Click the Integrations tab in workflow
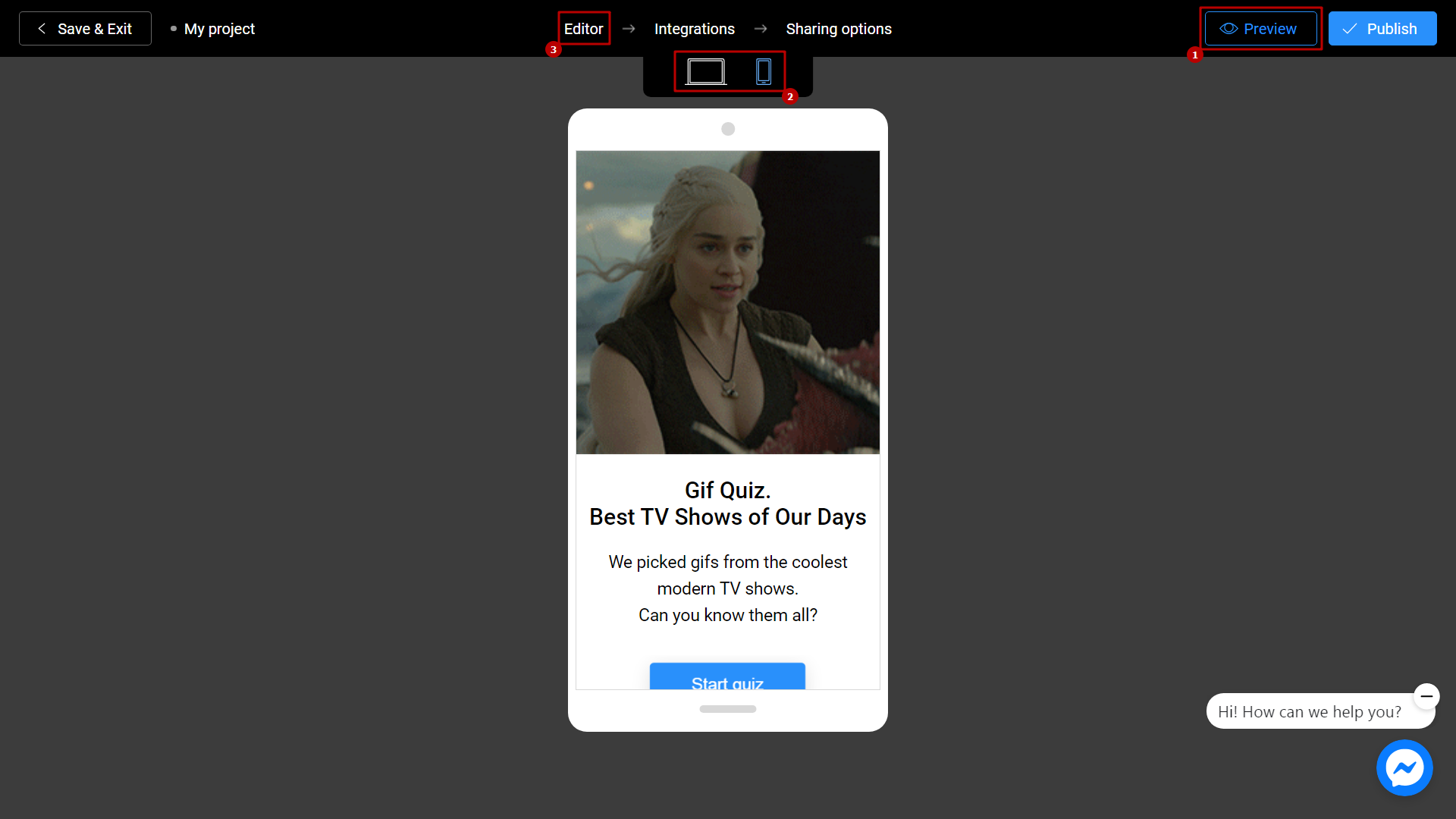Viewport: 1456px width, 819px height. [x=694, y=28]
